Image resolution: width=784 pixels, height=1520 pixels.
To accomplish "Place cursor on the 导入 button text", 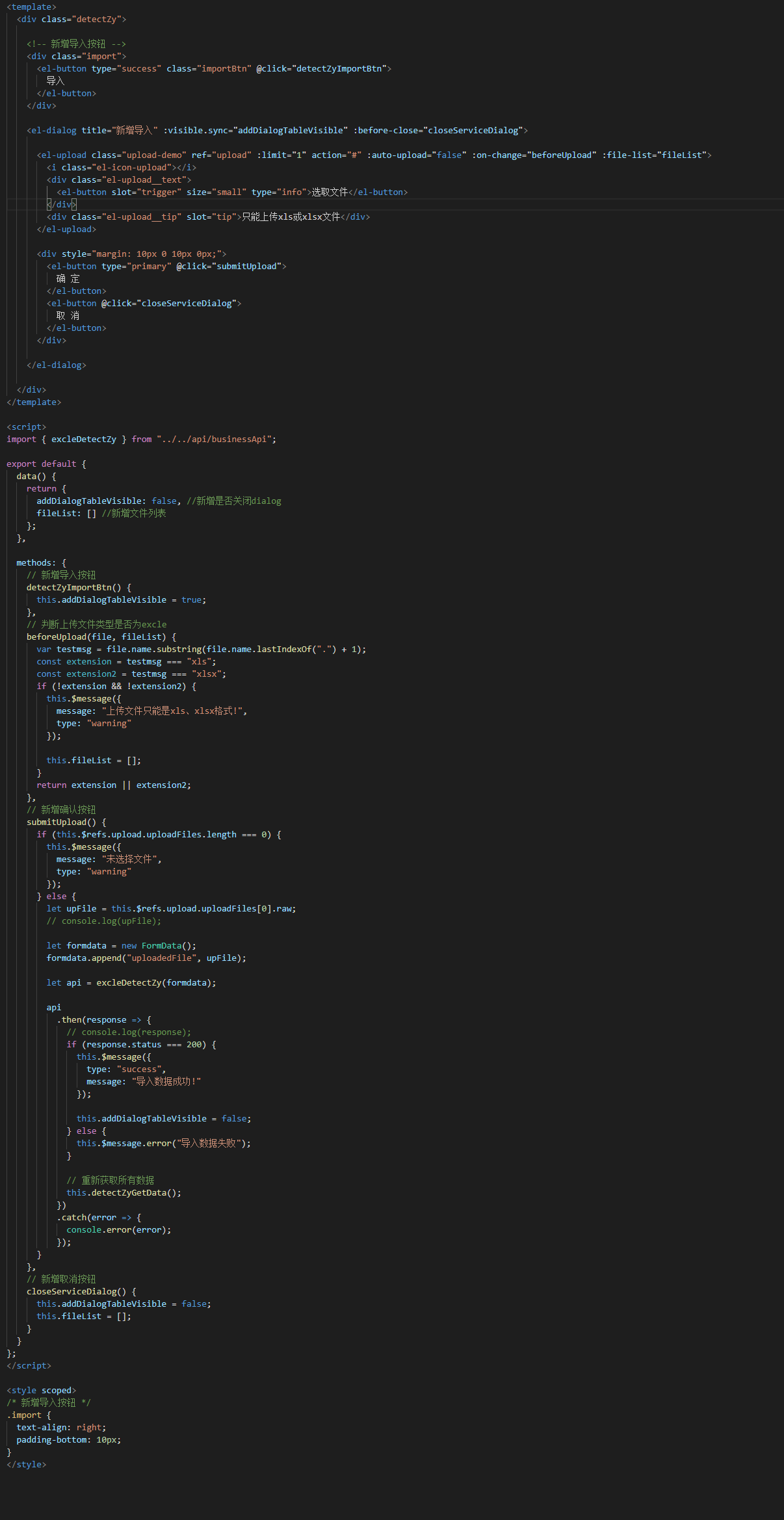I will (55, 81).
